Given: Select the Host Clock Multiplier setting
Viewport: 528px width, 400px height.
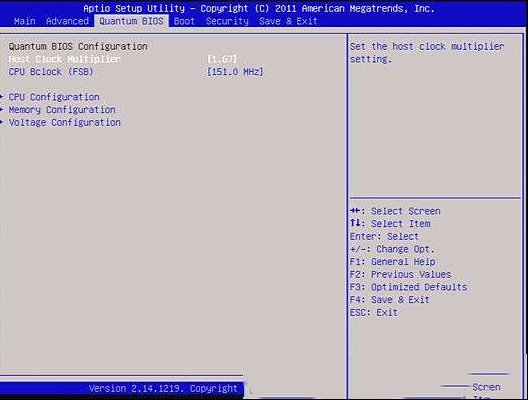Looking at the screenshot, I should click(x=64, y=59).
